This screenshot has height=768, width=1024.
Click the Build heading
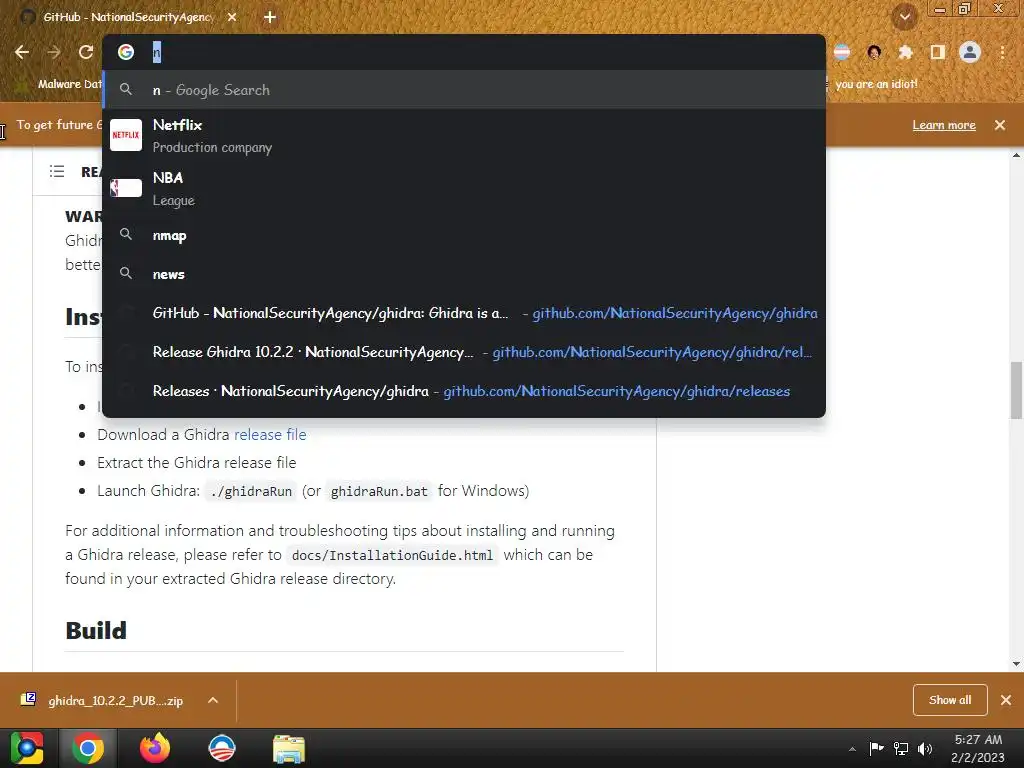pos(96,631)
